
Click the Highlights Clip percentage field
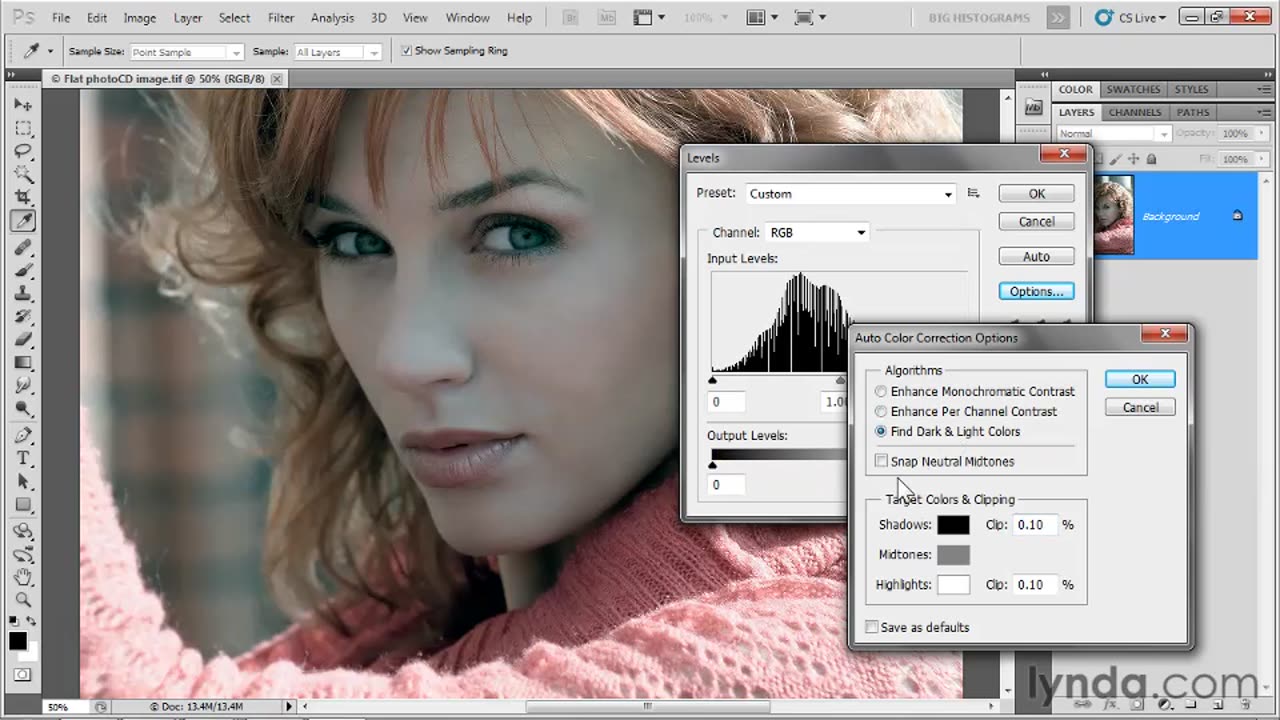click(x=1034, y=585)
